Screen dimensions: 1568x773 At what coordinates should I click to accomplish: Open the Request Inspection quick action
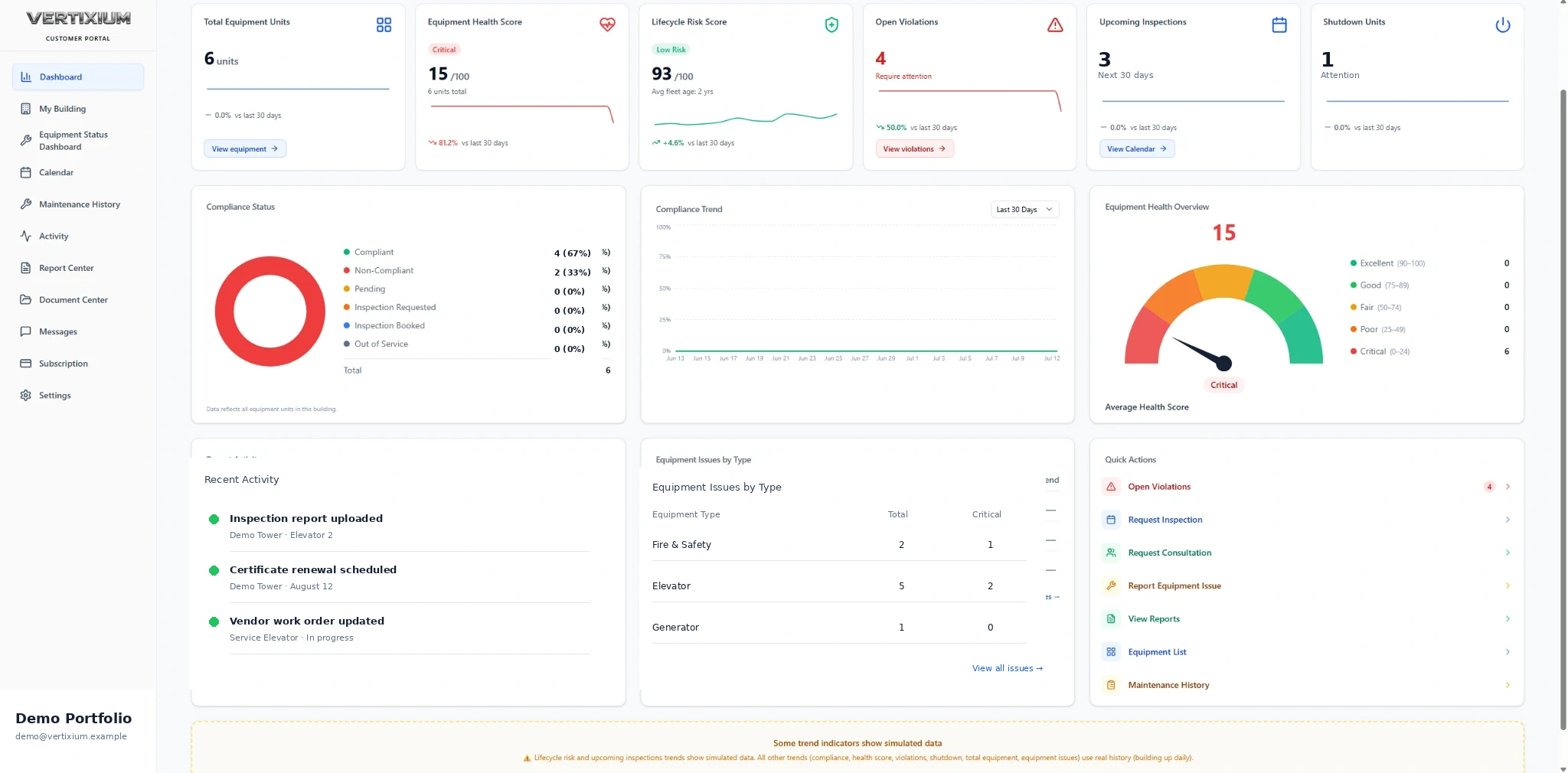coord(1307,520)
